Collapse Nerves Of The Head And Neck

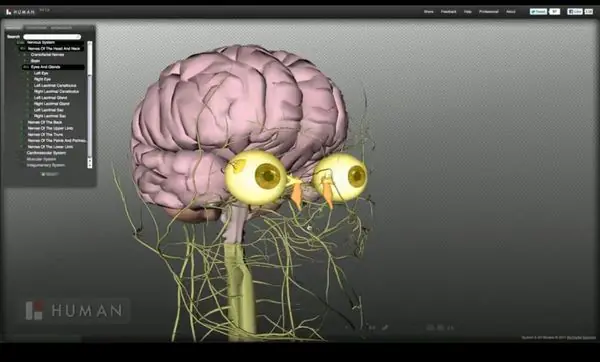23,49
